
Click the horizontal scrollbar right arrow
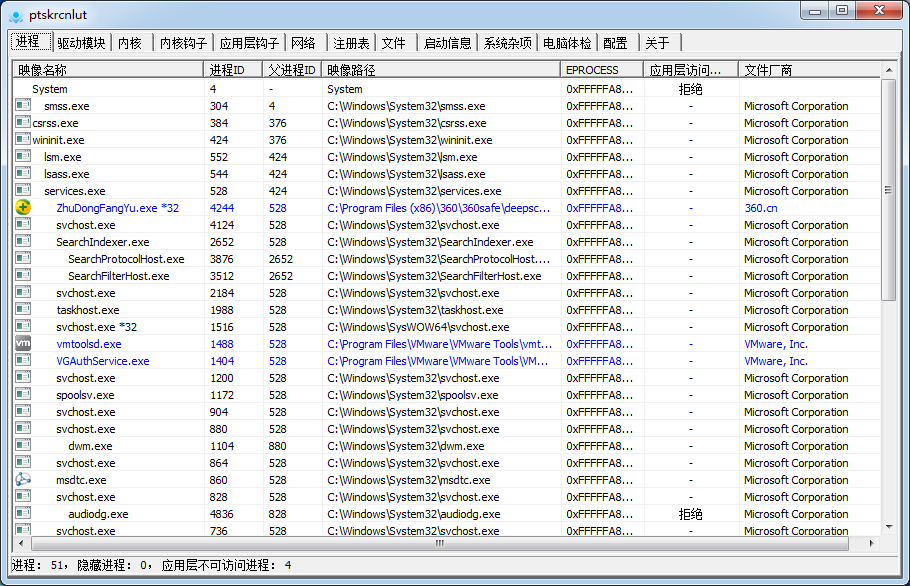(x=872, y=544)
